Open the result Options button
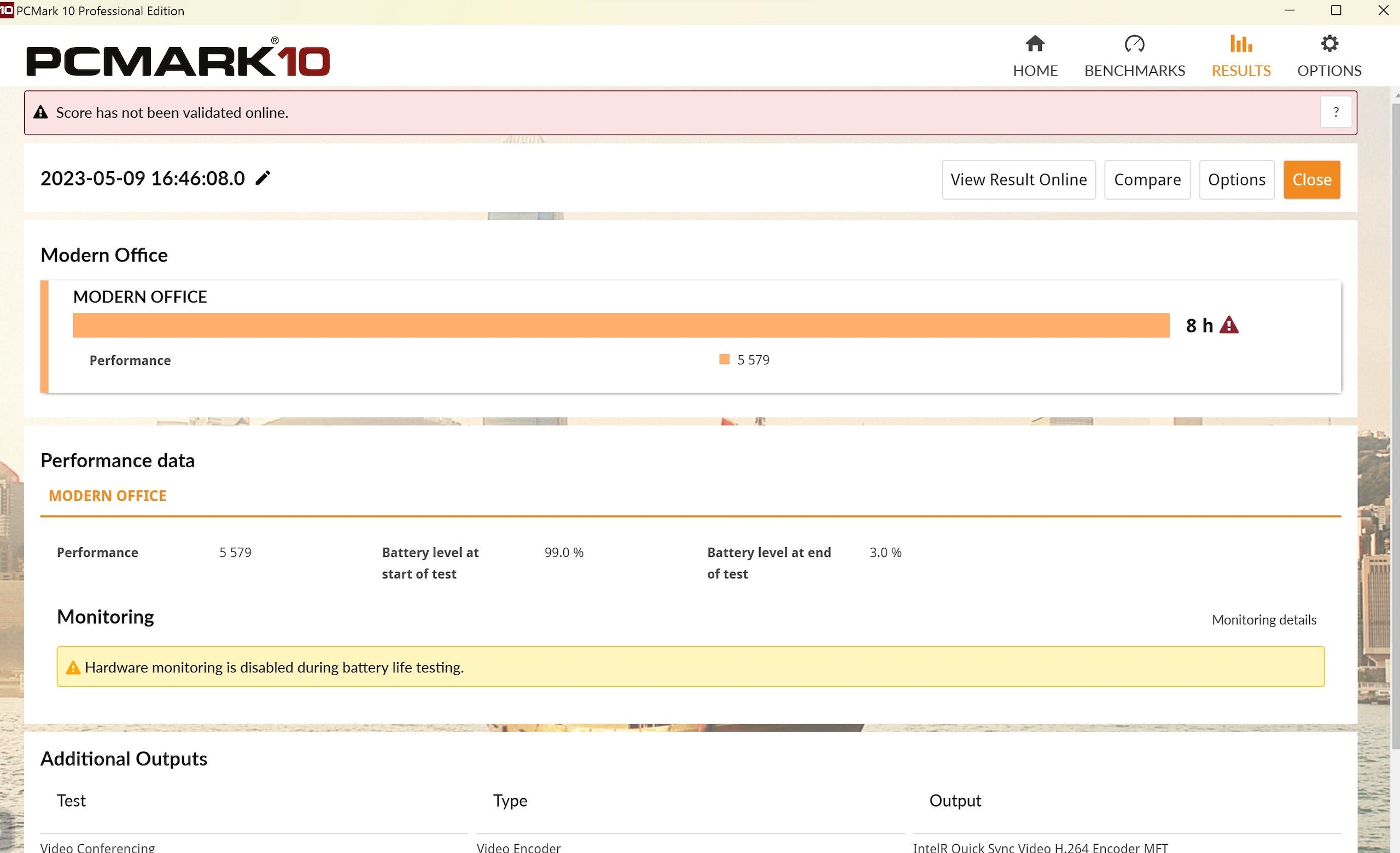 1236,179
